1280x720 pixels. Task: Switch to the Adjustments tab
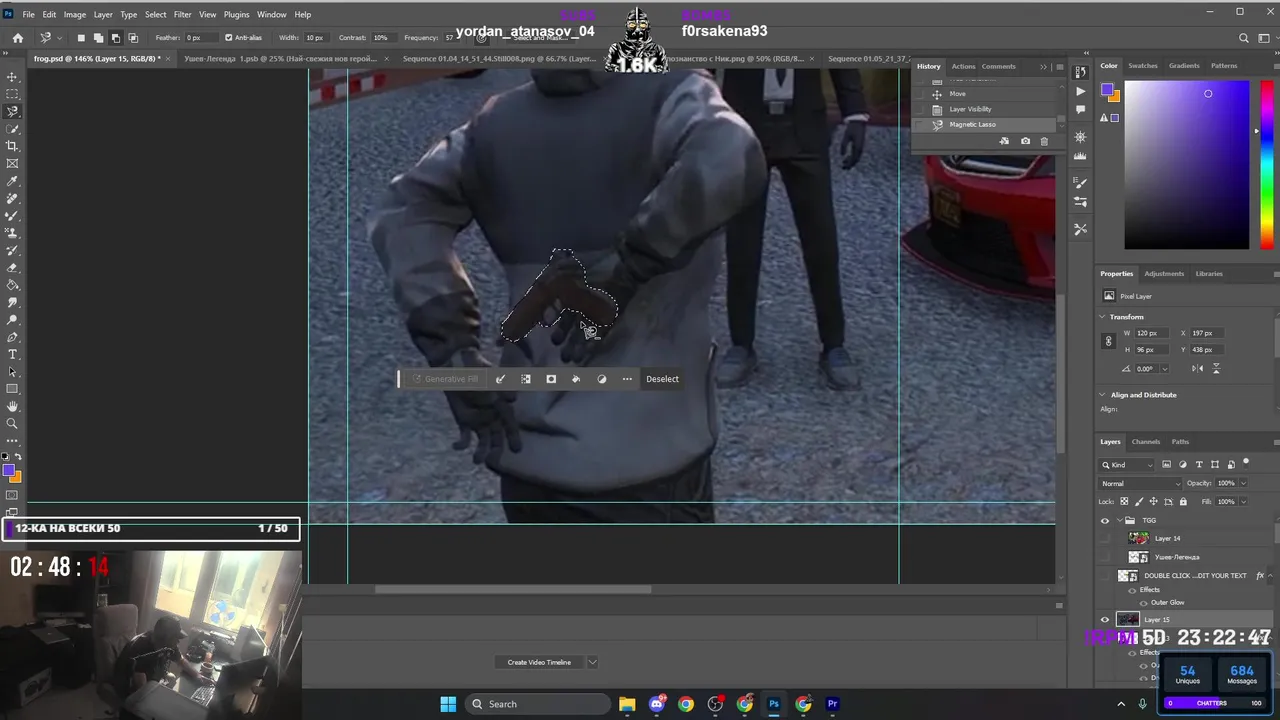(1164, 273)
